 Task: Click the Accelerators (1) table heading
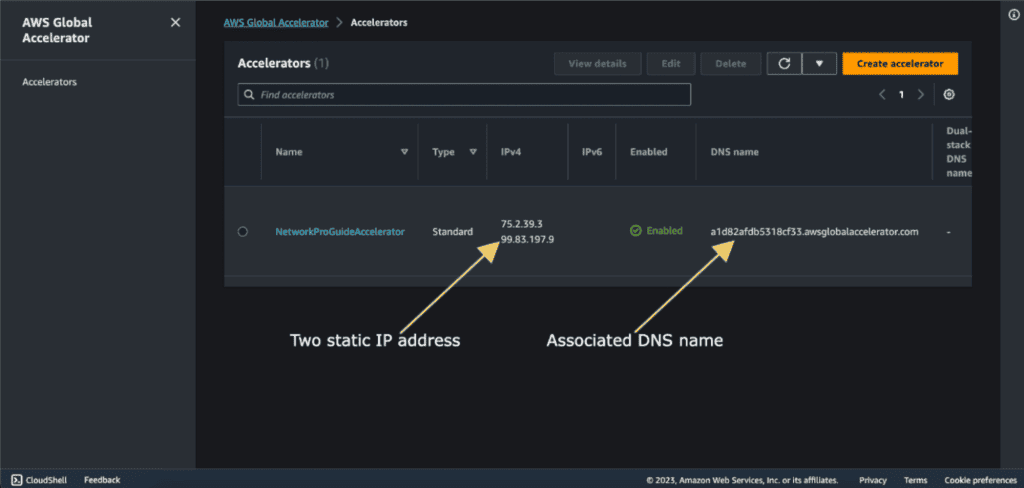[x=283, y=63]
